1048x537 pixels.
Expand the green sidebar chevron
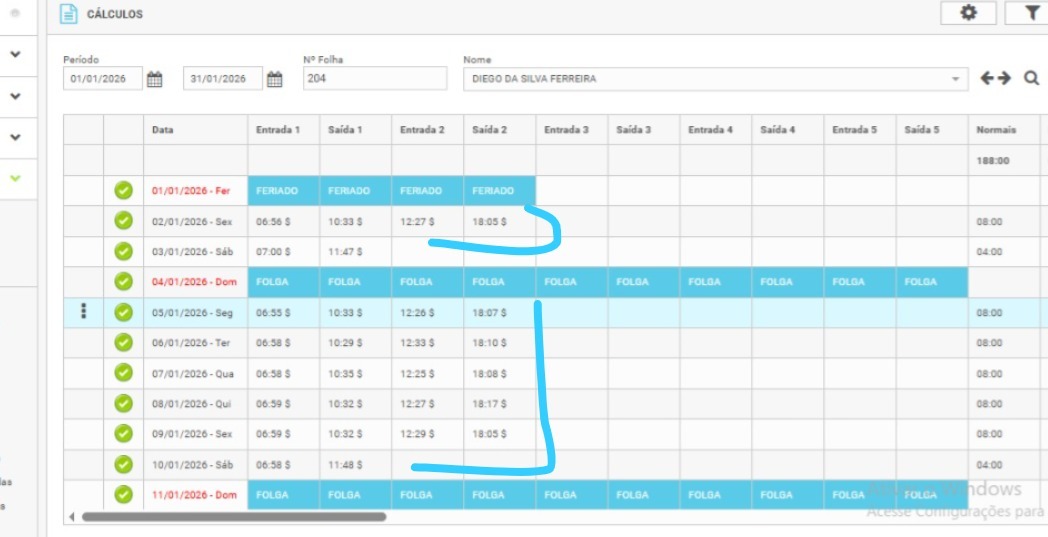click(15, 177)
